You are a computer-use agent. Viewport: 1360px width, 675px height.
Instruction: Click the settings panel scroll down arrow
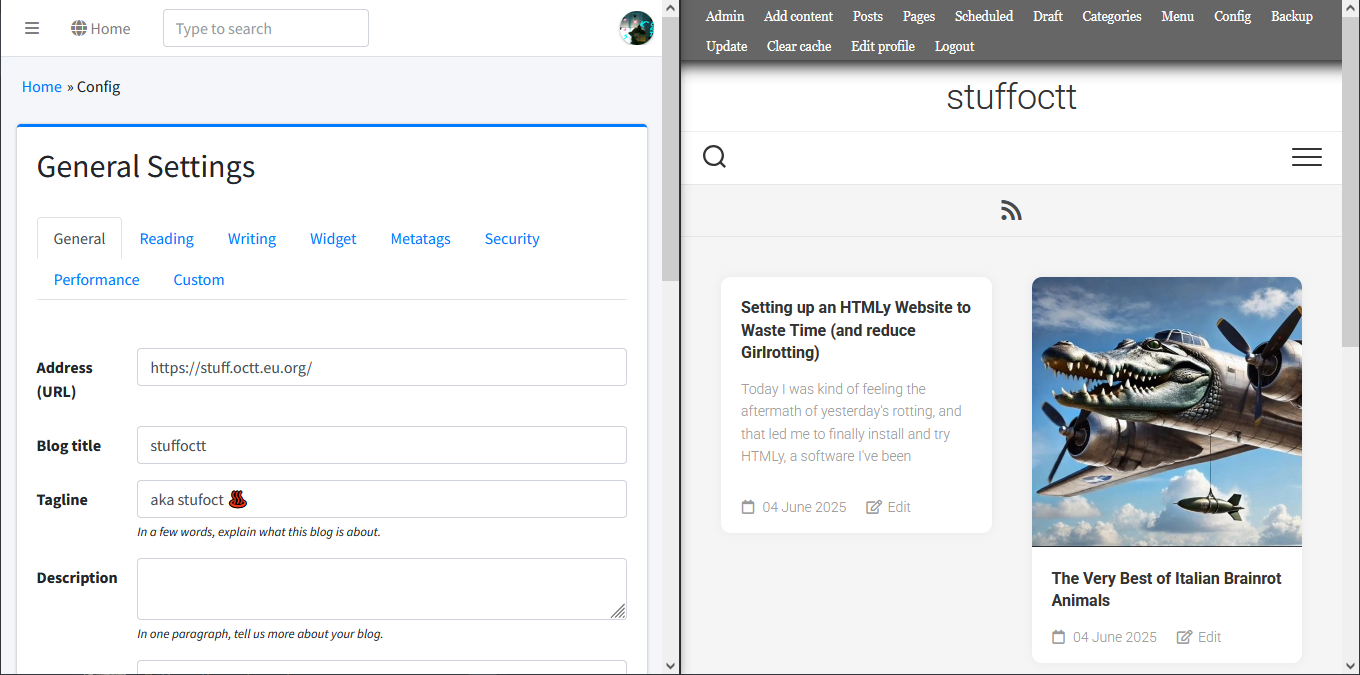[670, 665]
